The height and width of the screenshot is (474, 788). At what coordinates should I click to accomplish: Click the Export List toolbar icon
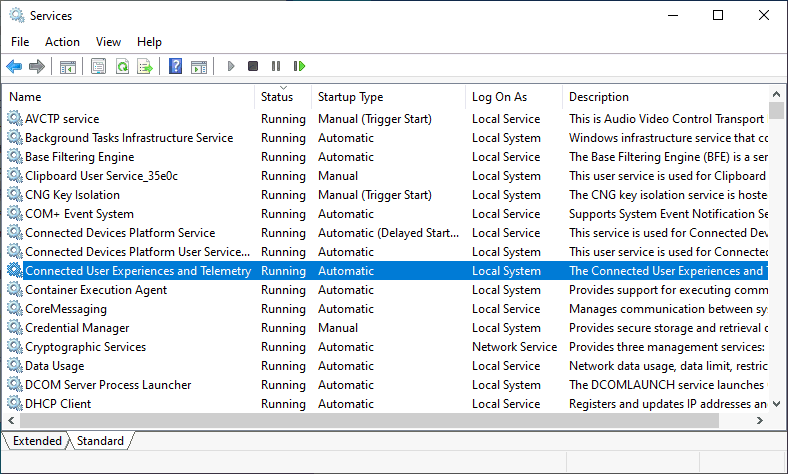tap(145, 66)
